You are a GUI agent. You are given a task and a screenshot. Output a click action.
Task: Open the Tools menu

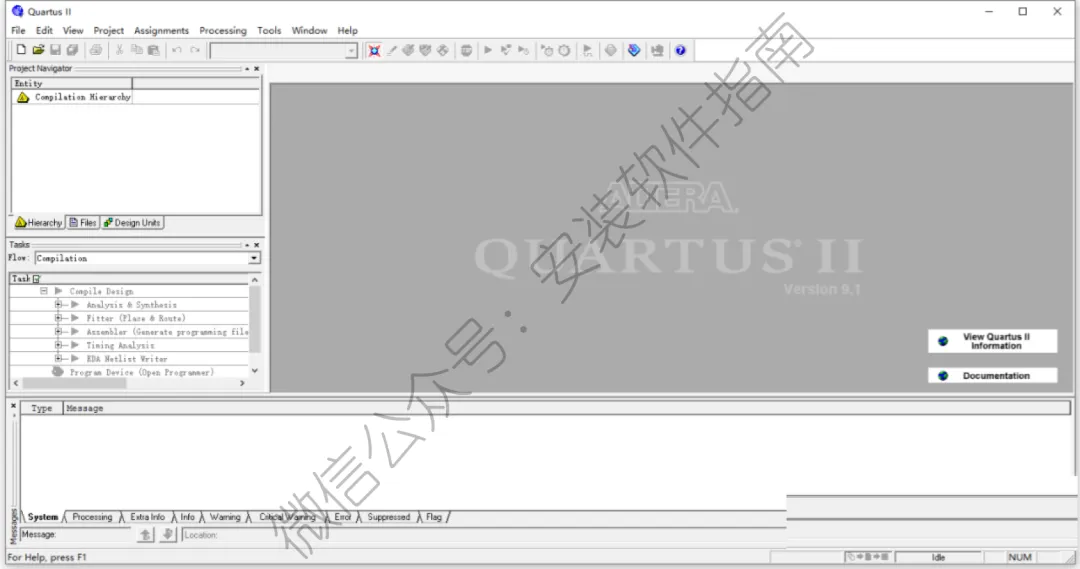(269, 30)
